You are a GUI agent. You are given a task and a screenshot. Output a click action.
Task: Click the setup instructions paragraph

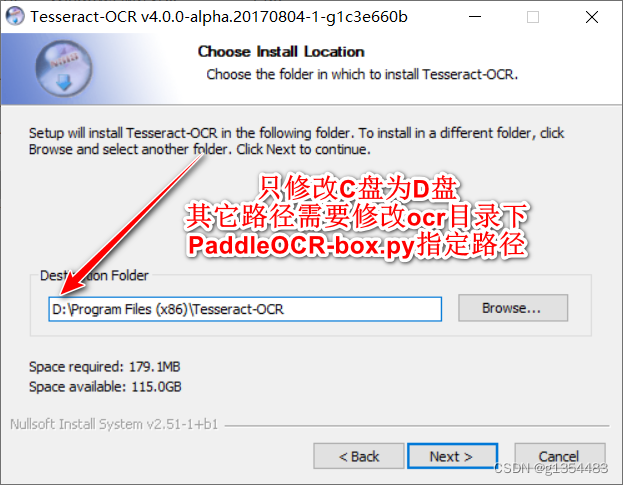[x=296, y=141]
